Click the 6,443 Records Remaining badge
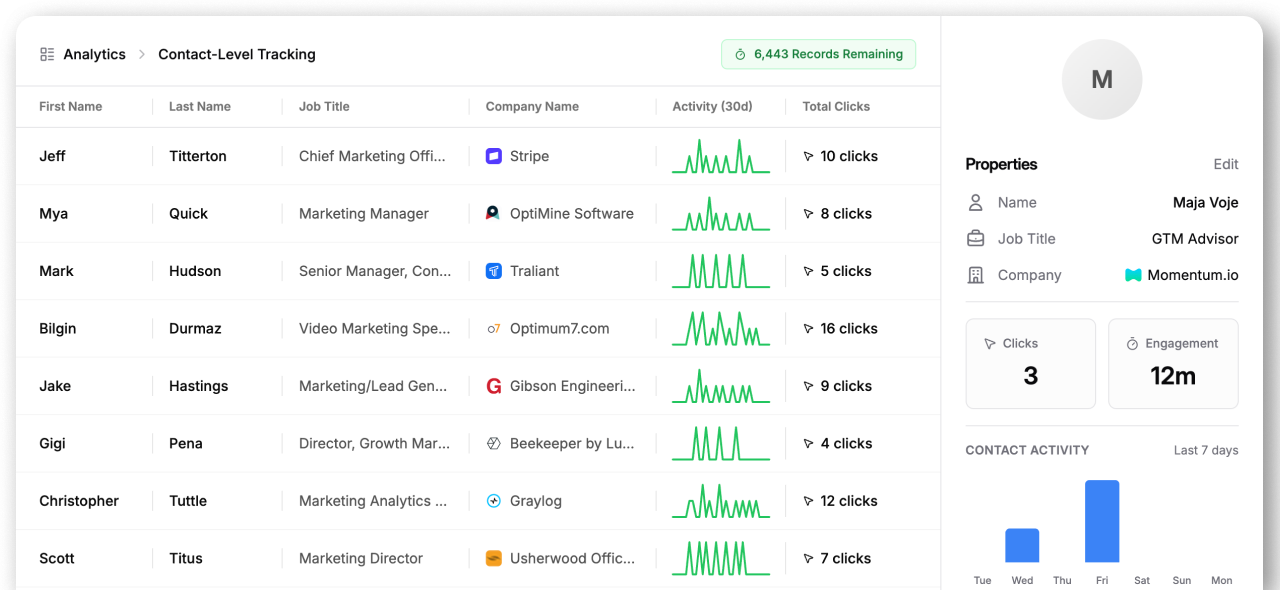The width and height of the screenshot is (1280, 590). [818, 54]
